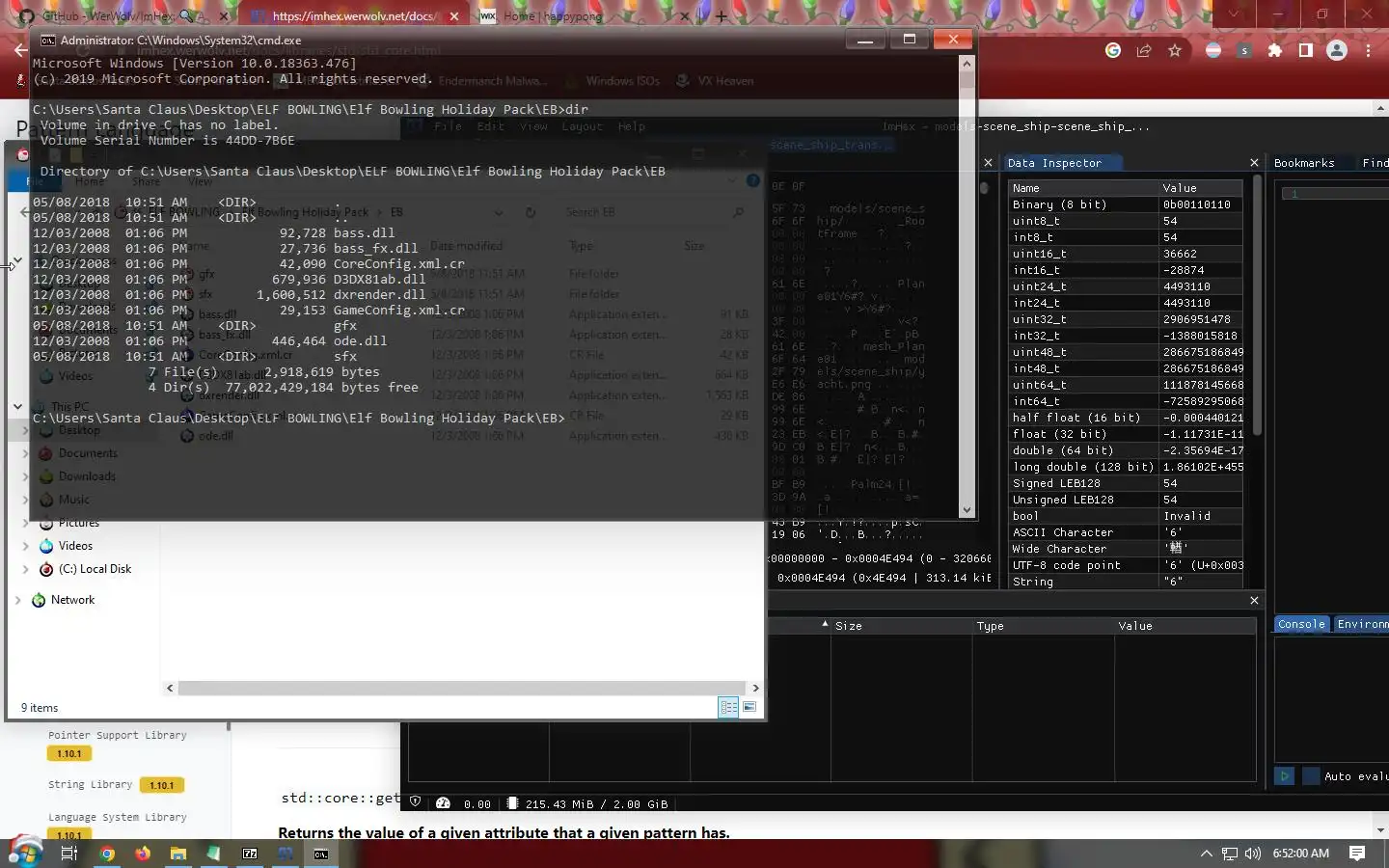Viewport: 1389px width, 868px height.
Task: Click the taskbar clock showing 6:52:00 AM
Action: pos(1300,854)
